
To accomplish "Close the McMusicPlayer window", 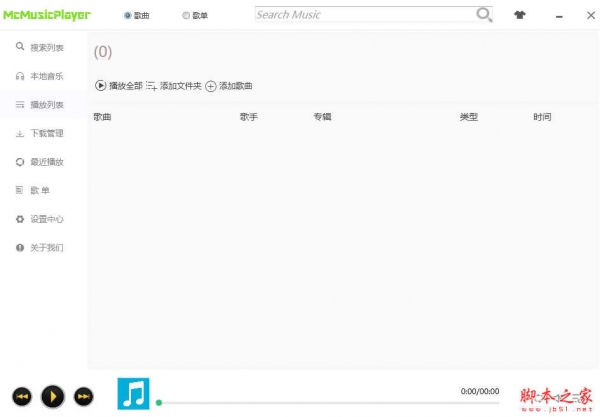I will [x=591, y=15].
